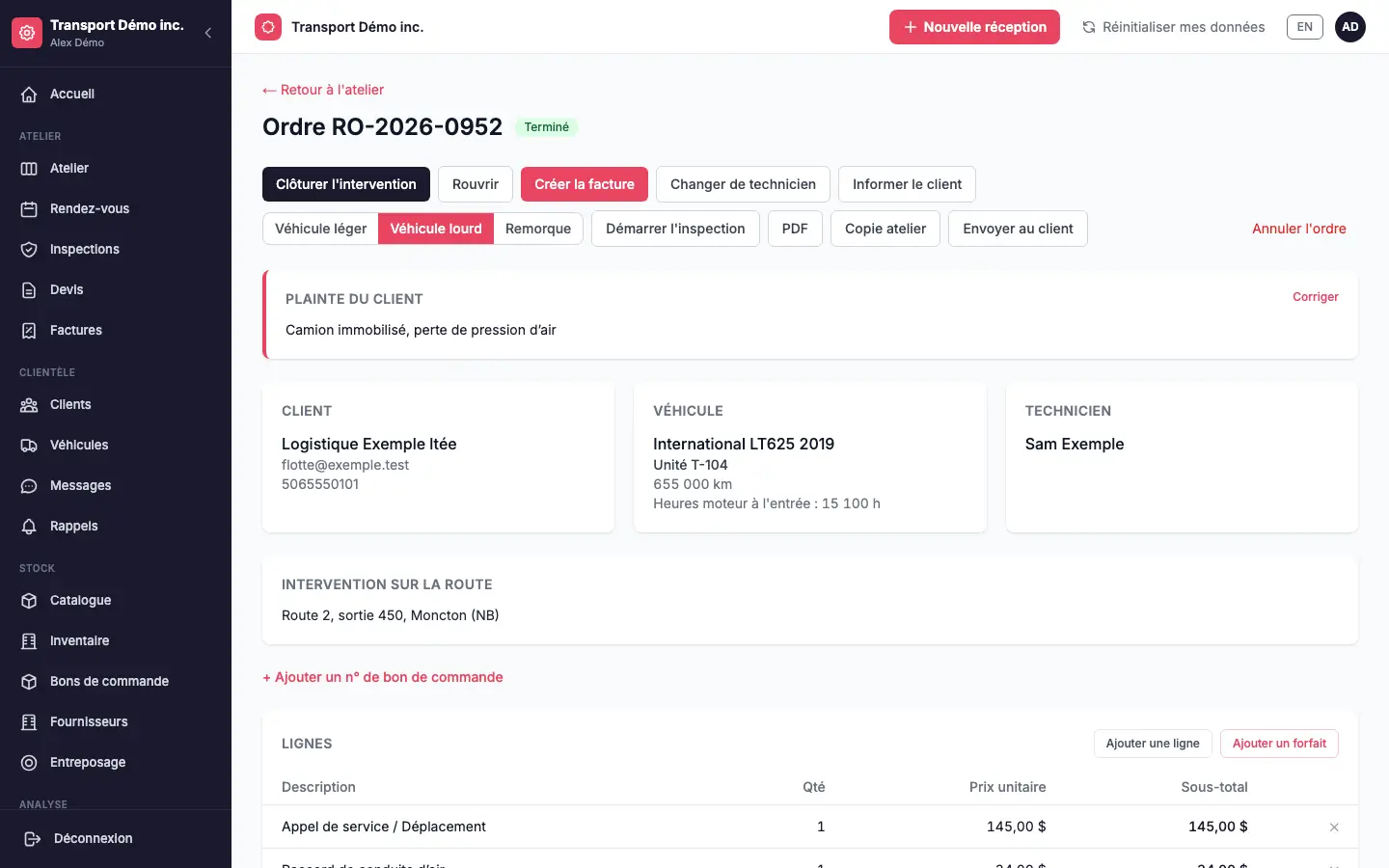
Task: Click the Créer la facture button
Action: pyautogui.click(x=585, y=184)
